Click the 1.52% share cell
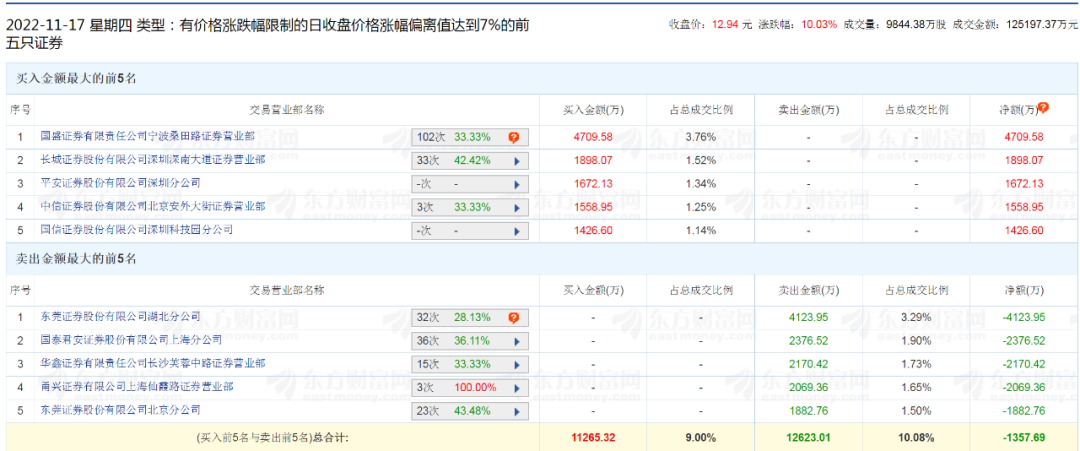This screenshot has width=1080, height=451. point(700,160)
